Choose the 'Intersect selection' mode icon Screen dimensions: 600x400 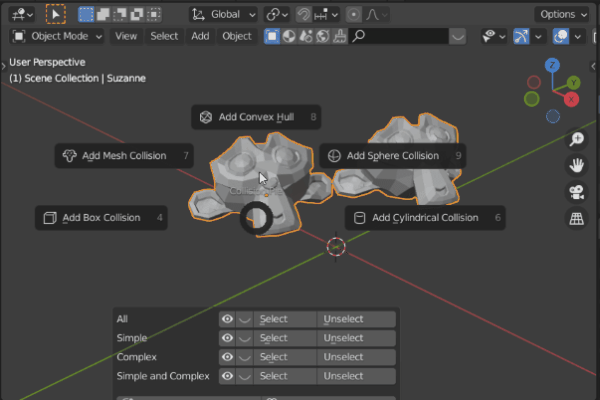click(153, 15)
